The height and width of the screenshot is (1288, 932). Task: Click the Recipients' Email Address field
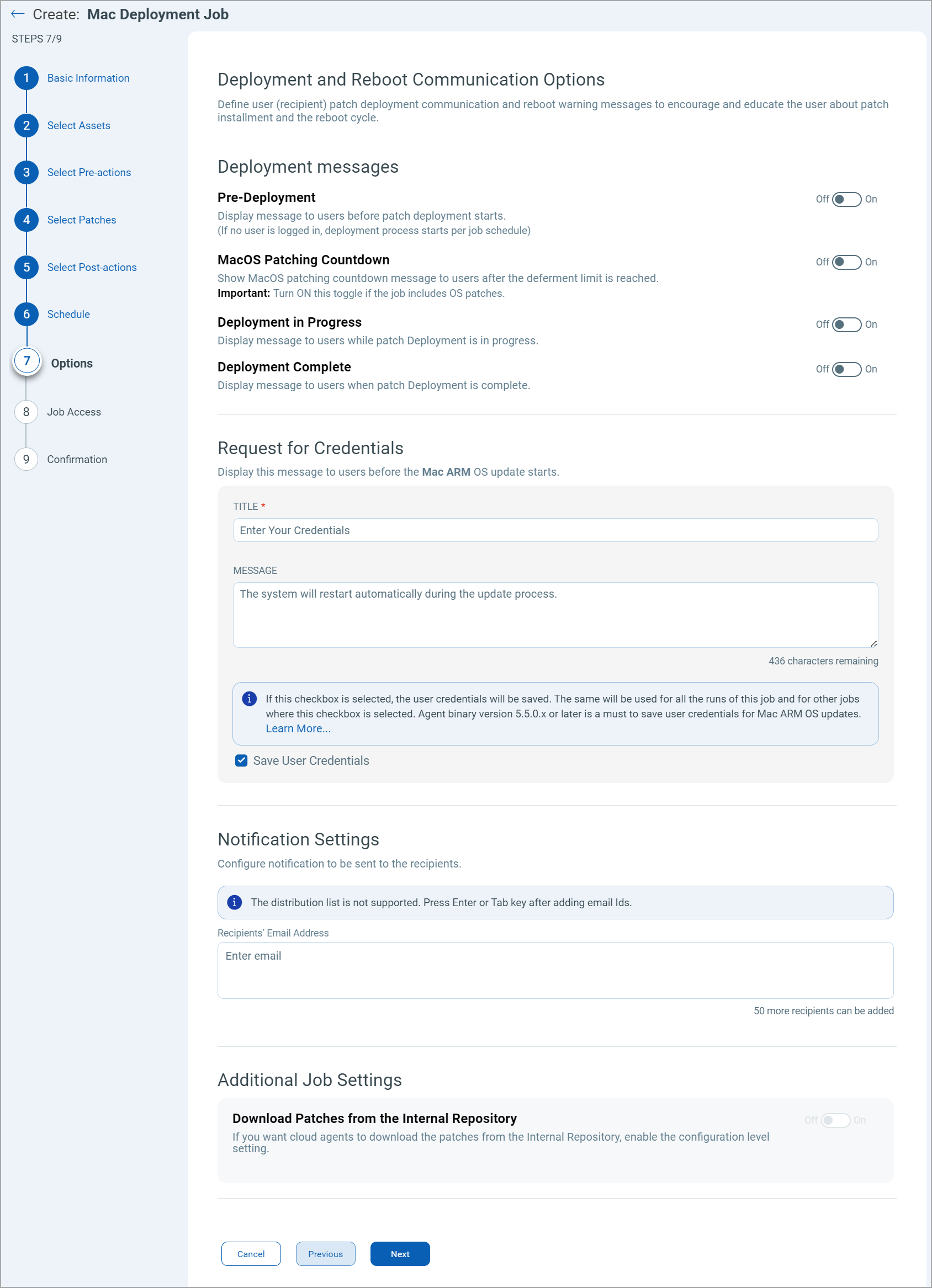[x=555, y=970]
